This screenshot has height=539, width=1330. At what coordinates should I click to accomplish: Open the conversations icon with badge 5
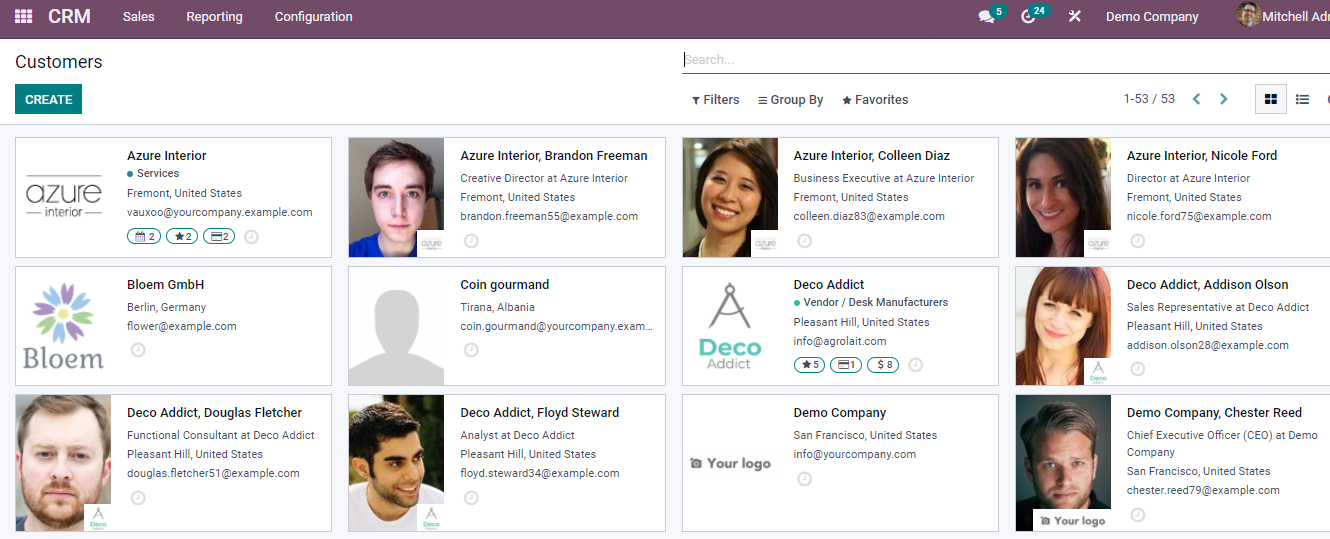click(x=986, y=17)
